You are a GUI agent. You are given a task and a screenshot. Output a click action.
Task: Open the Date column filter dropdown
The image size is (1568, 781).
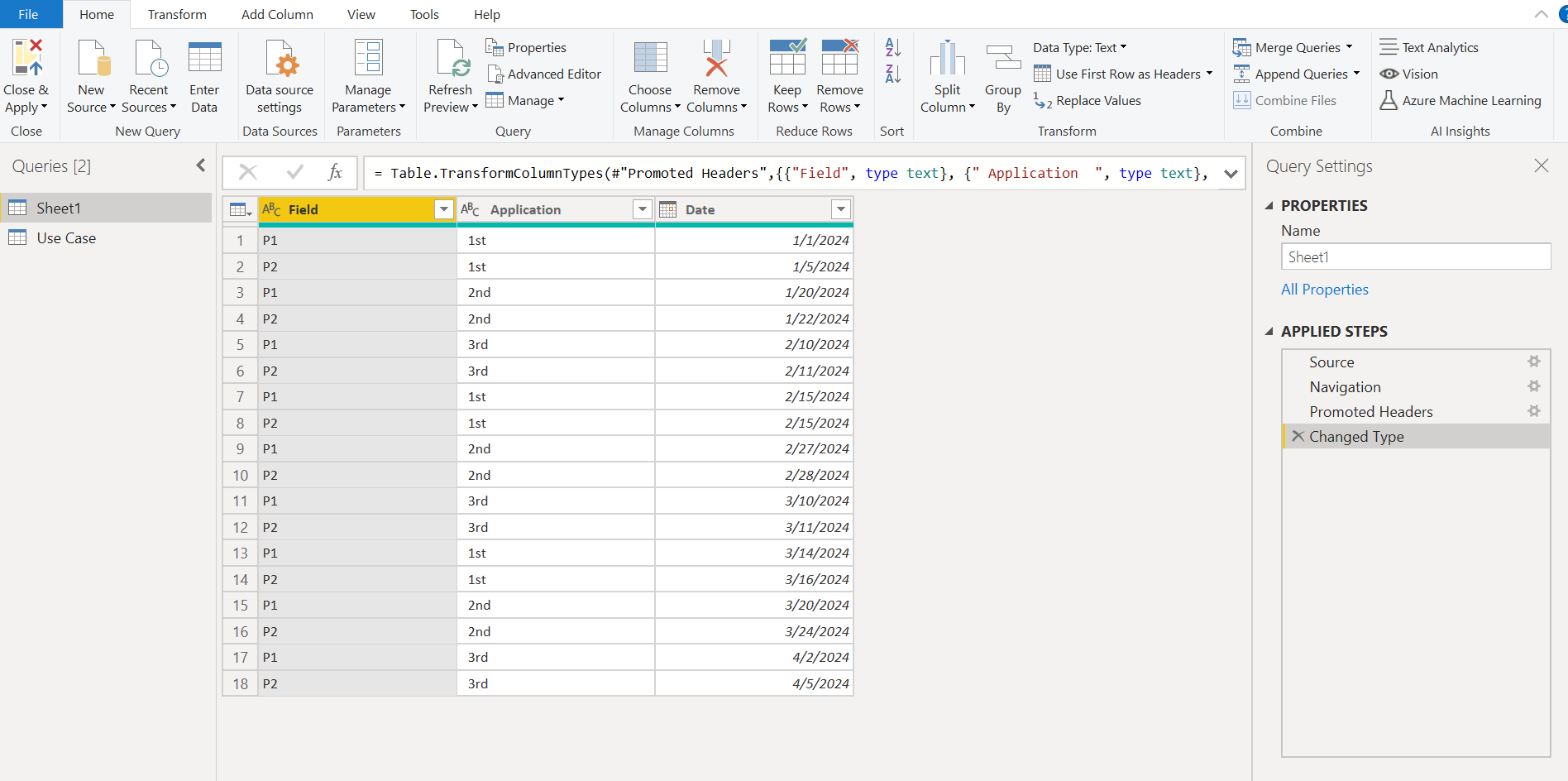(841, 209)
